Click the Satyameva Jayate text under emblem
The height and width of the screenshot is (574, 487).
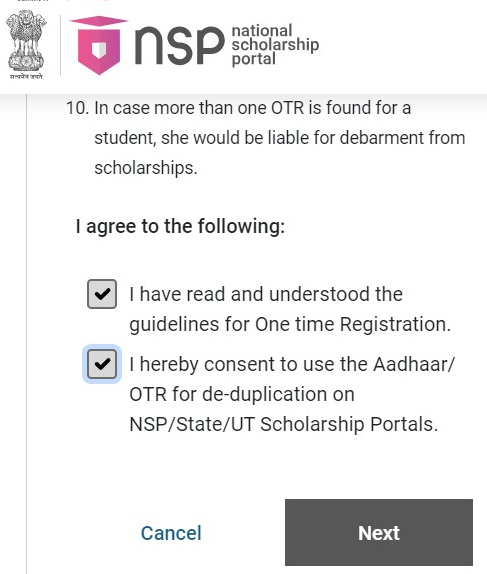coord(26,76)
